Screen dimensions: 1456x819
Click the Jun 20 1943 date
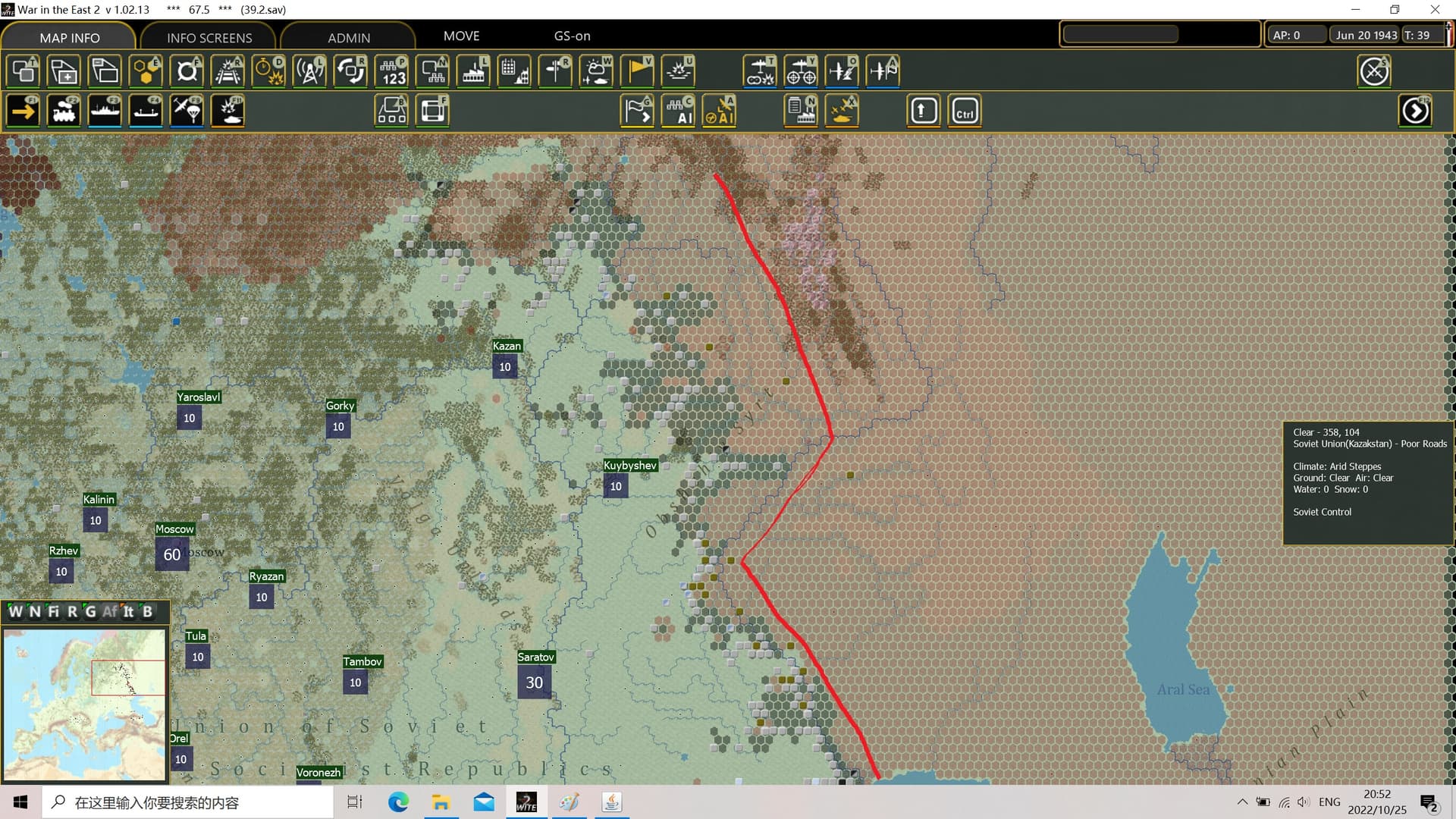[x=1365, y=35]
